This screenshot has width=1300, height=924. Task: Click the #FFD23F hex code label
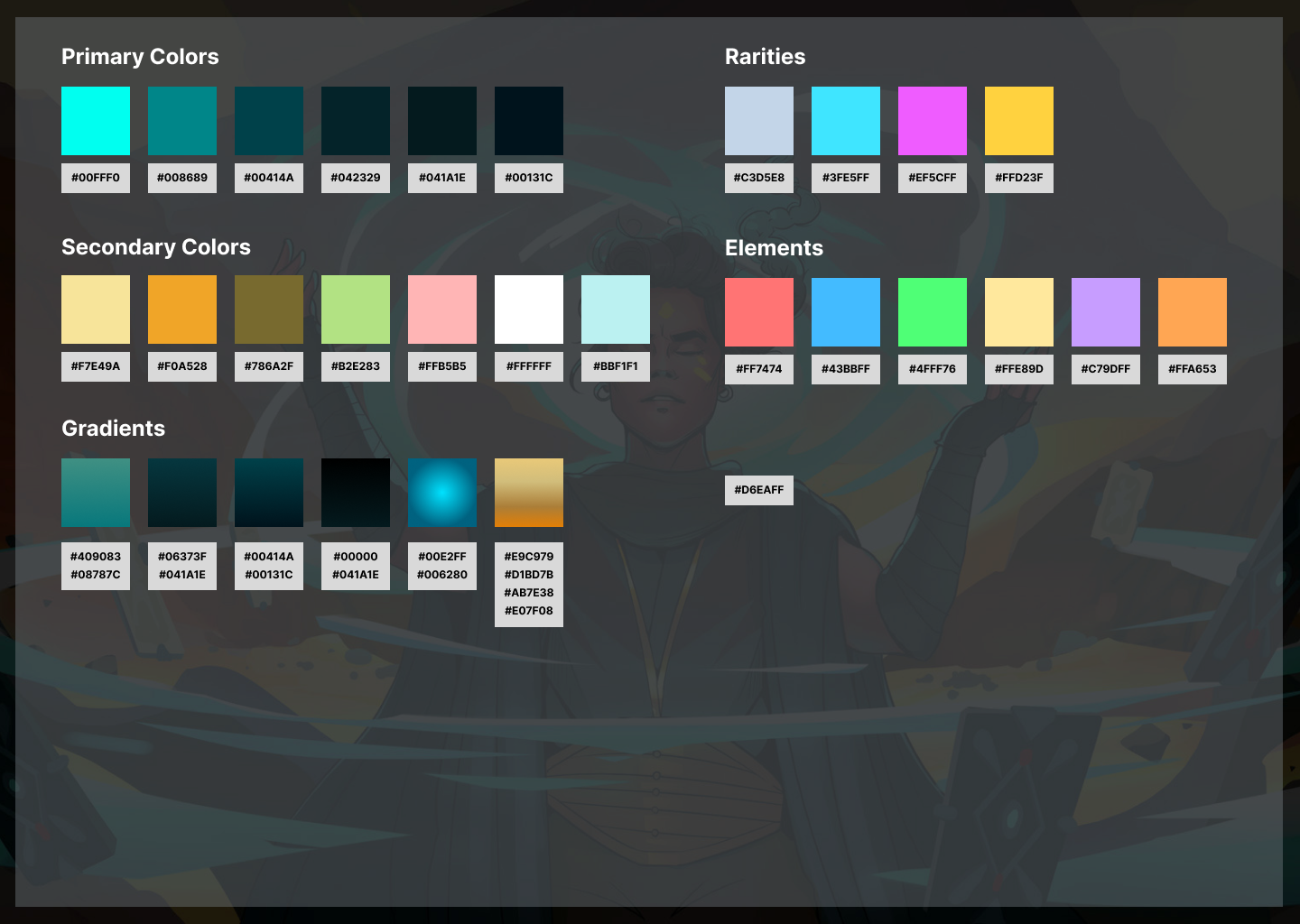[x=1019, y=178]
